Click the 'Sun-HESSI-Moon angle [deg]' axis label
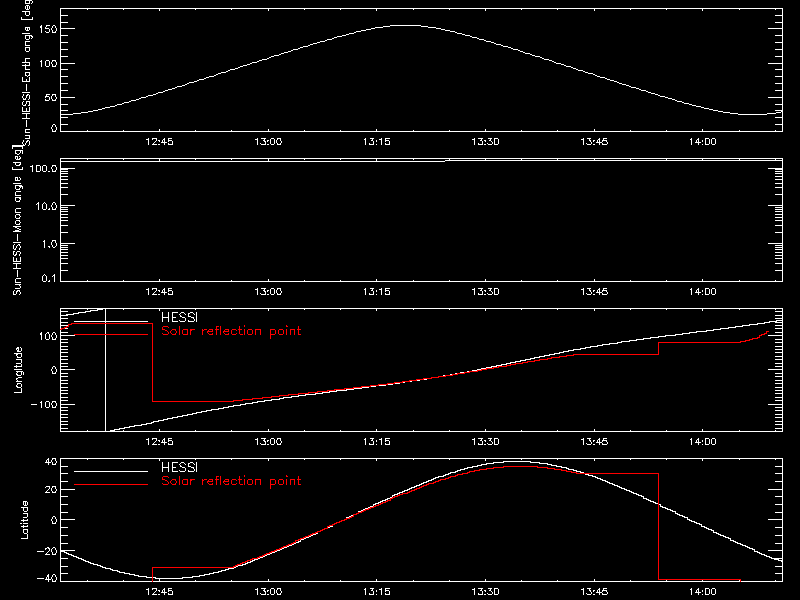This screenshot has height=600, width=800. coord(17,220)
